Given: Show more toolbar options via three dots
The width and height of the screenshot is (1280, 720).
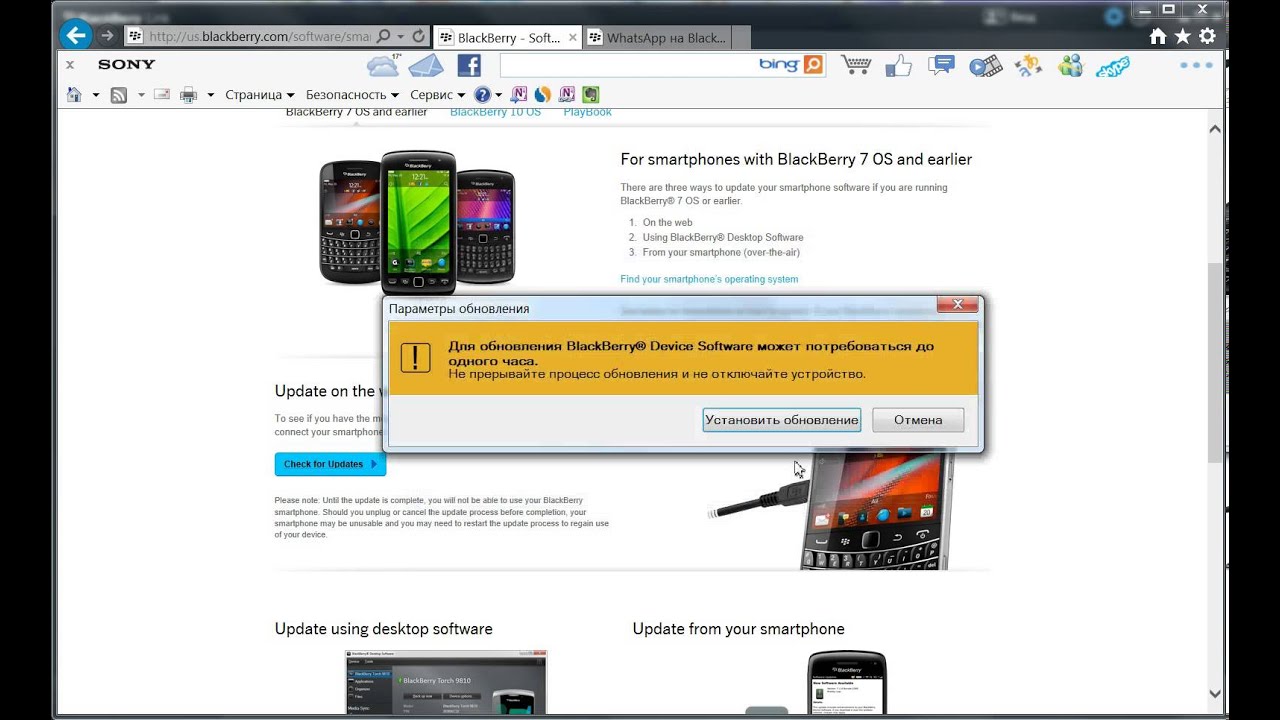Looking at the screenshot, I should click(1196, 65).
